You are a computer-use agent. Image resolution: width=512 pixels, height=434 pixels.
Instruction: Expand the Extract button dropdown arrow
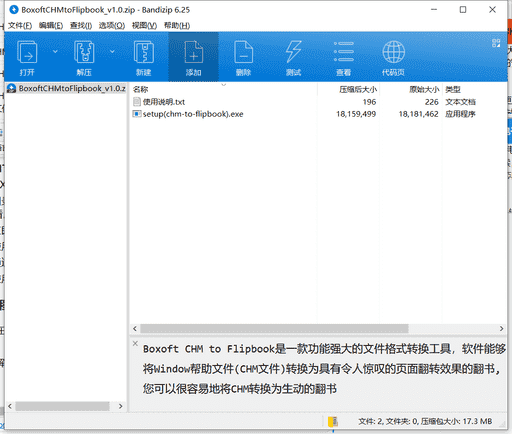click(112, 51)
